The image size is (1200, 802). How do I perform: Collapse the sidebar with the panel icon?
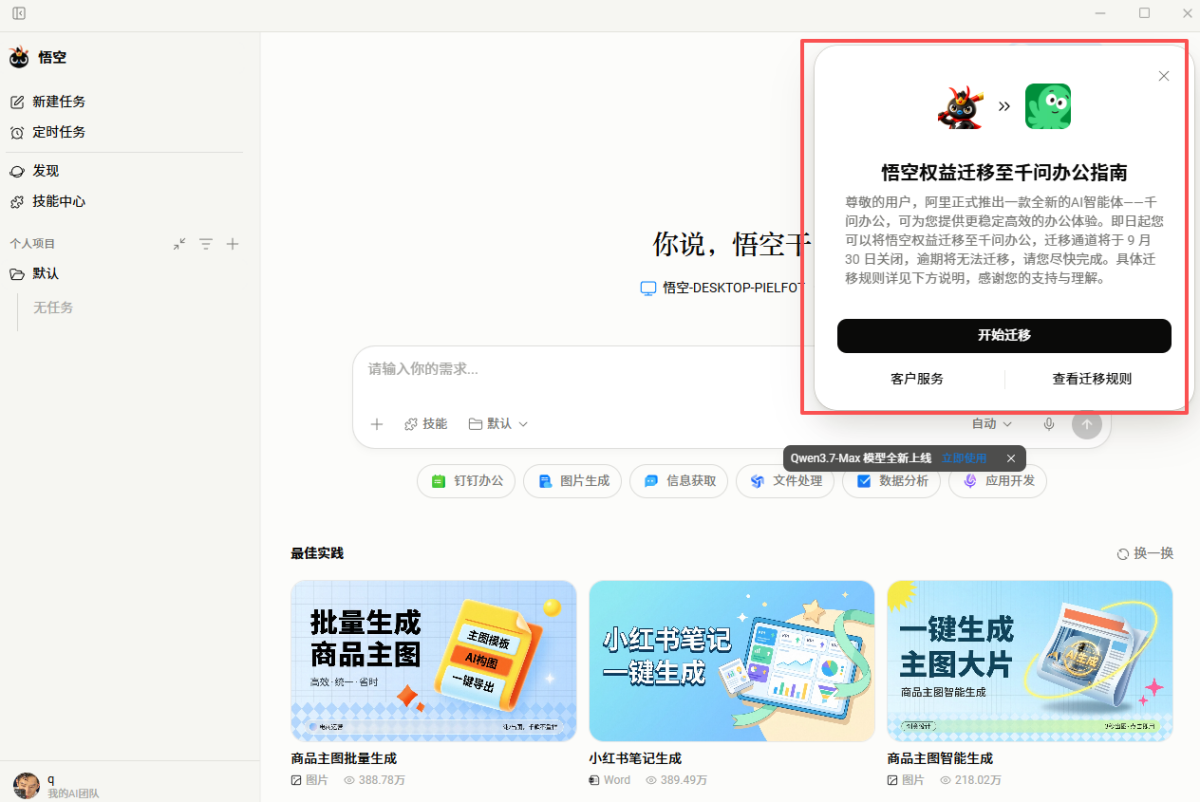(19, 14)
